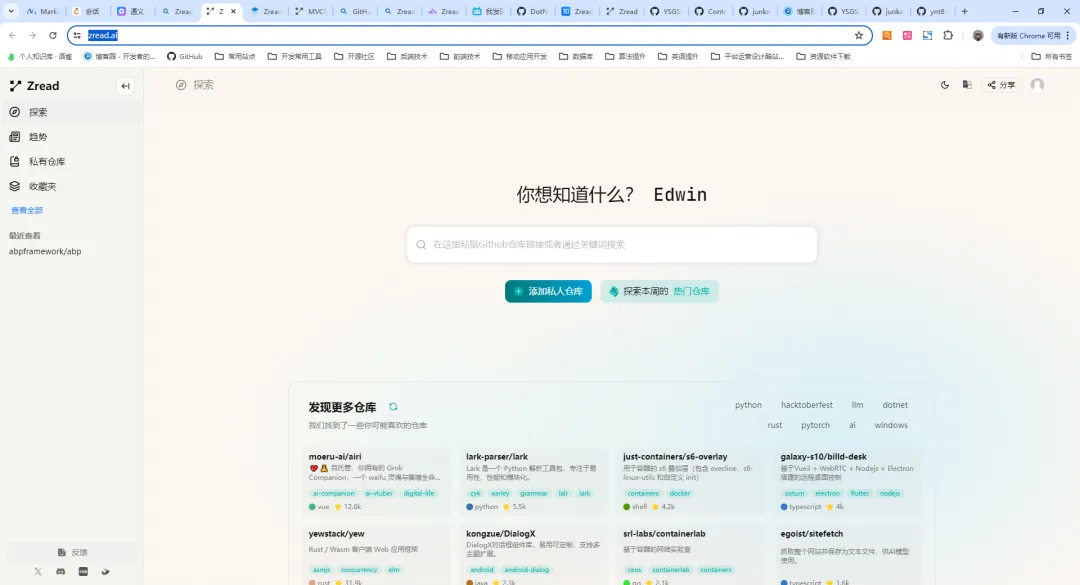This screenshot has height=585, width=1080.
Task: Go to 趋势 in the sidebar
Action: coord(38,137)
